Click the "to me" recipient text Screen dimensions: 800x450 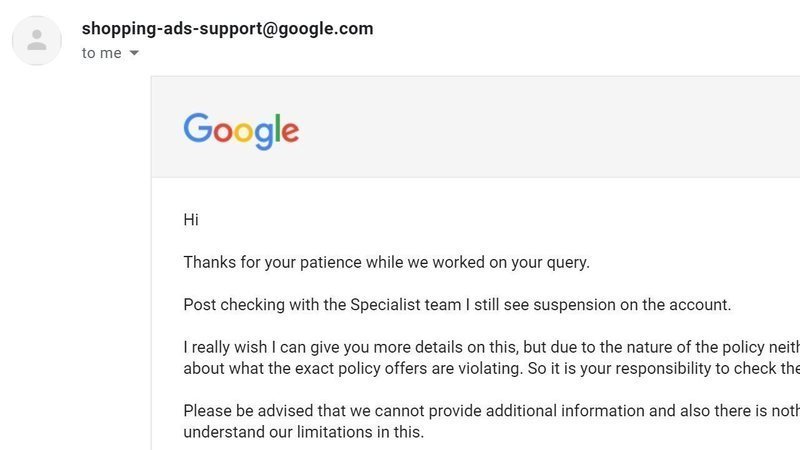click(x=102, y=53)
